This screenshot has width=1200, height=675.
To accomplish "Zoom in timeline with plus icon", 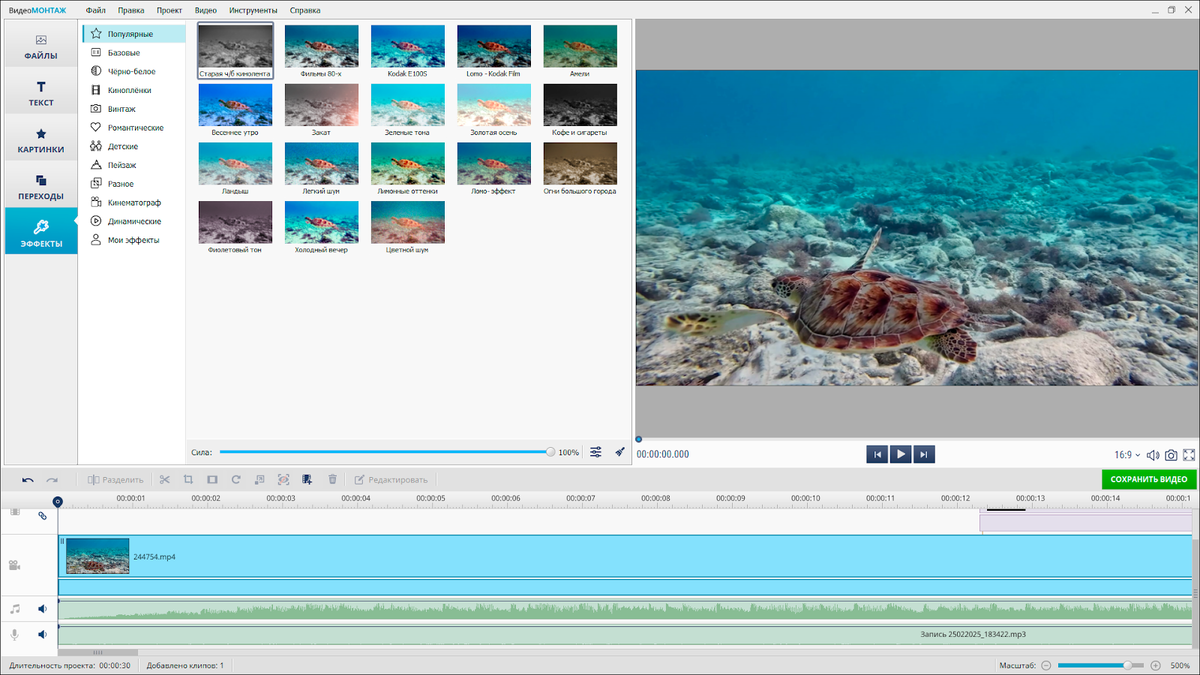I will (1155, 665).
